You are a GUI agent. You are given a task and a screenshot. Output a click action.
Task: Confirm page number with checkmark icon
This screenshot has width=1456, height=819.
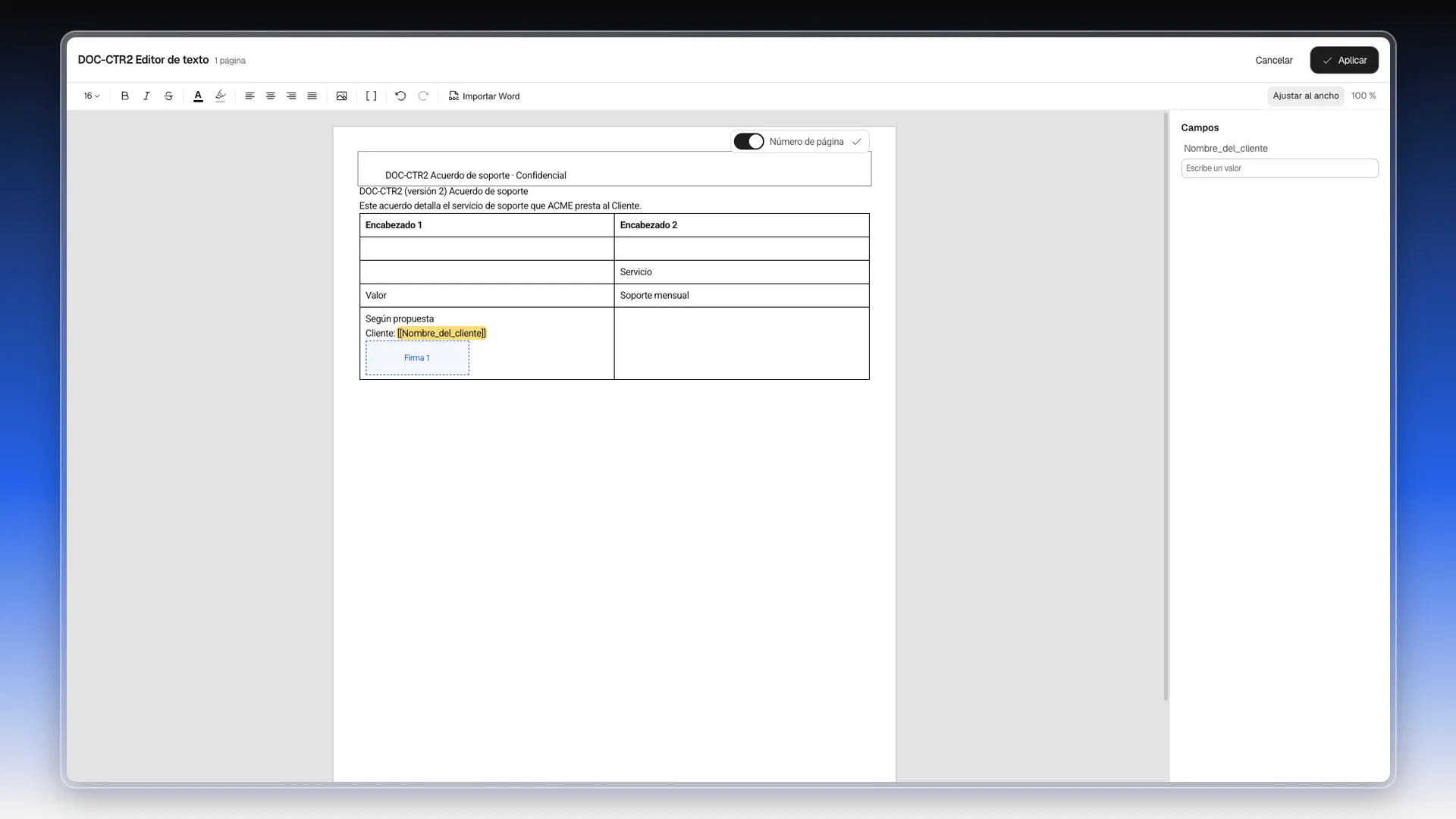pos(857,142)
